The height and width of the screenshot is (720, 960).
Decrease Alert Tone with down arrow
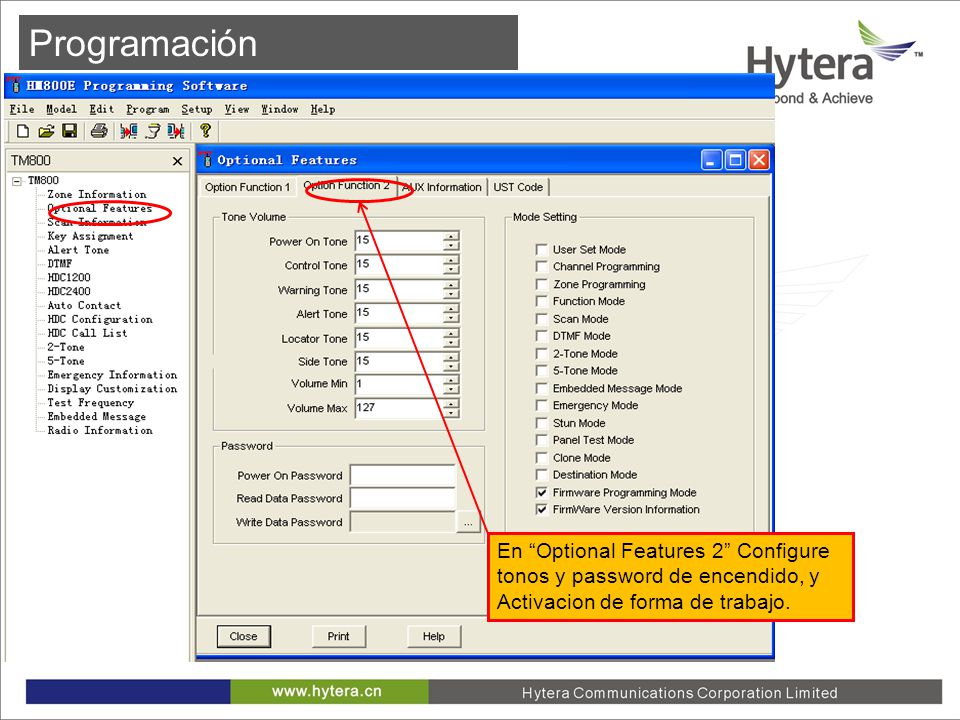click(451, 318)
